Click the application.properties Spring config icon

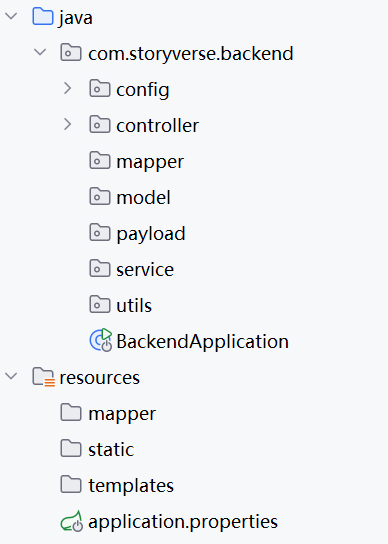point(72,521)
